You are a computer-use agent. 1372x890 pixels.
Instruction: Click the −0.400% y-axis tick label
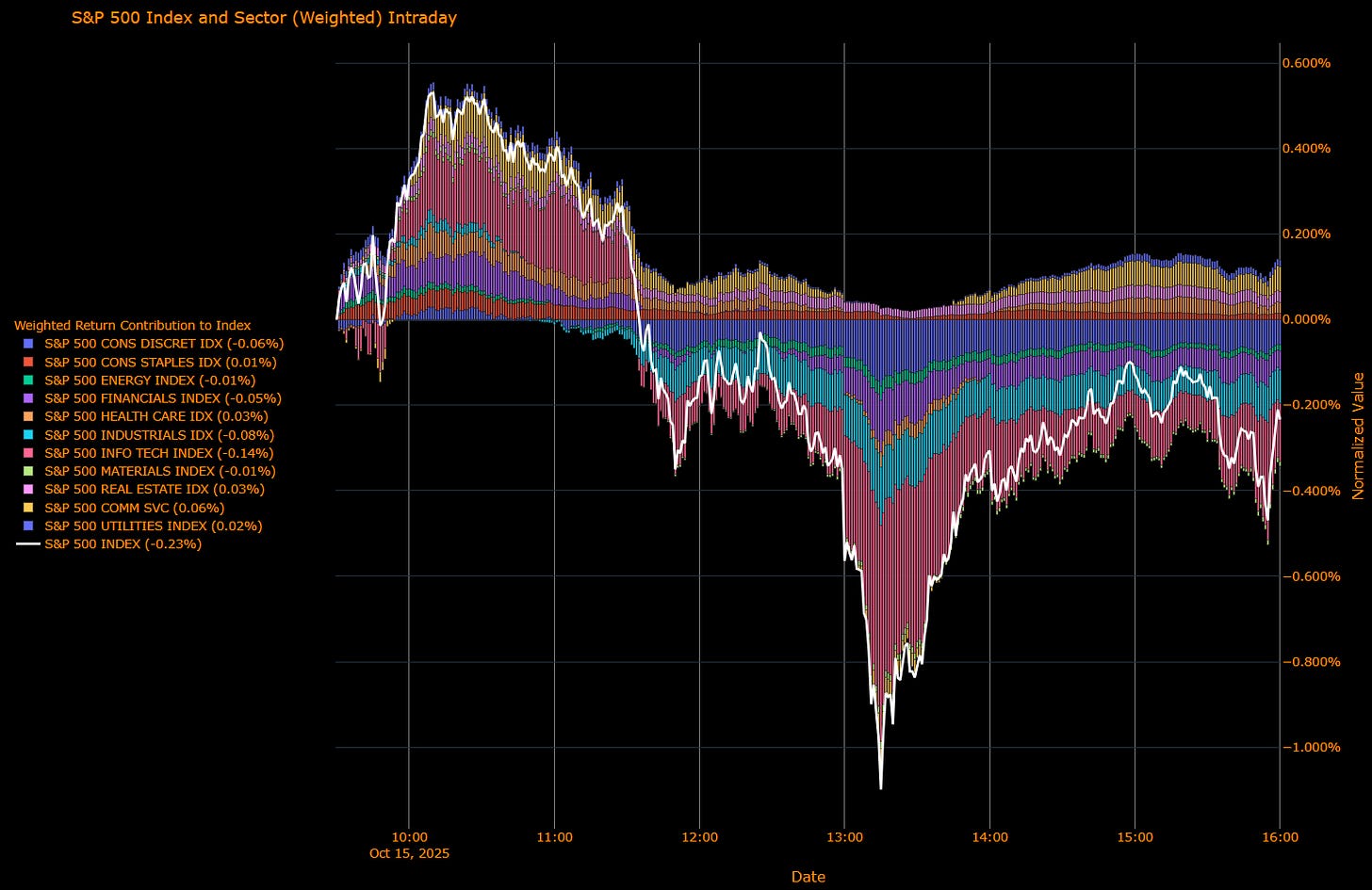1306,491
